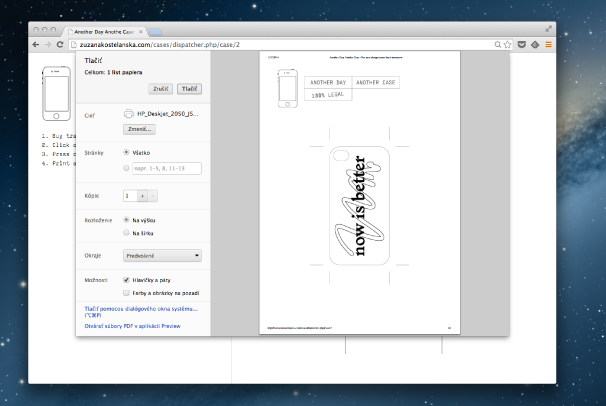The image size is (606, 406).
Task: Click the forward navigation arrow
Action: (x=47, y=45)
